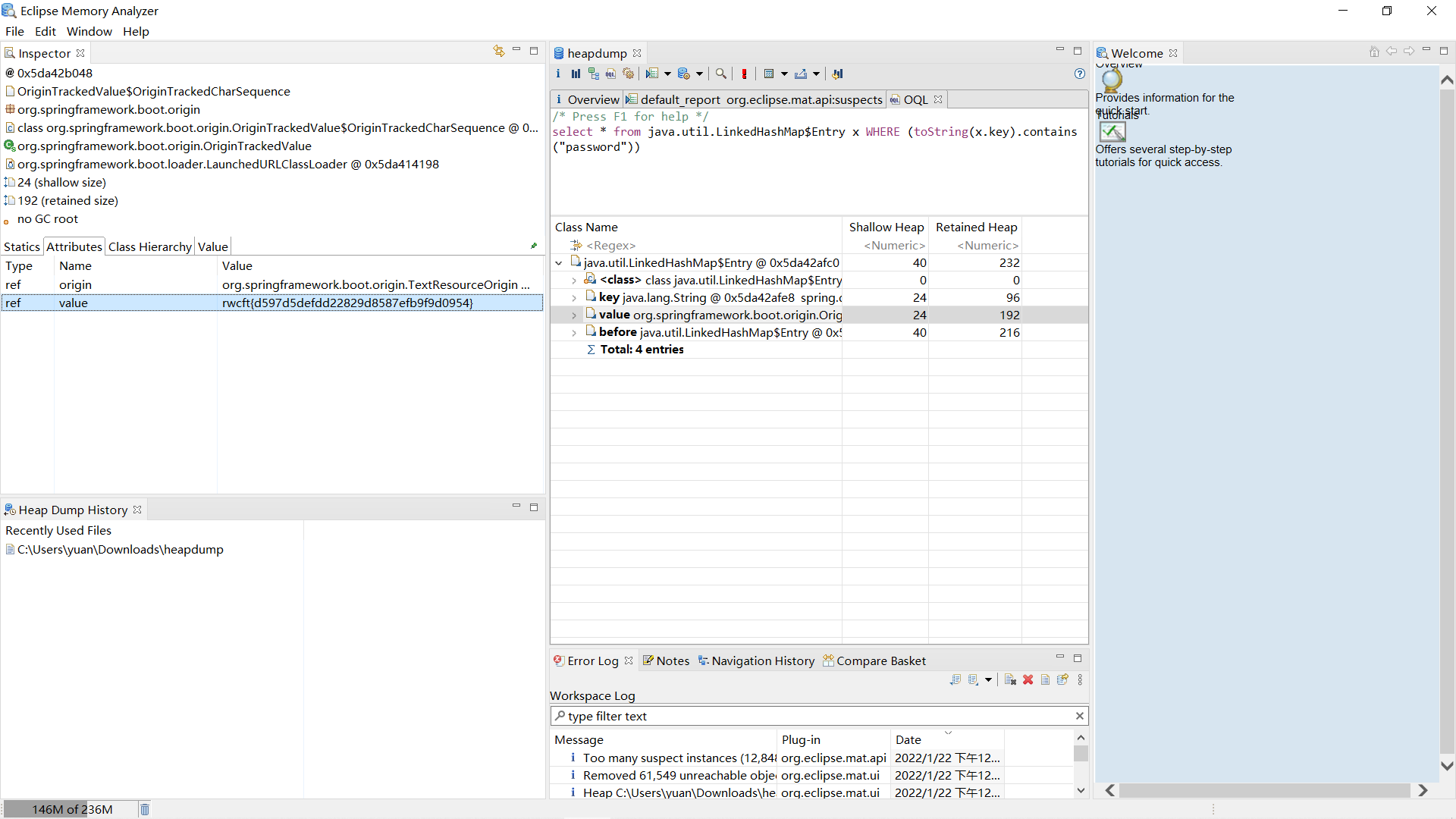Screen dimensions: 1456x819
Task: Click the Class Name <Regex> filter field
Action: click(698, 245)
